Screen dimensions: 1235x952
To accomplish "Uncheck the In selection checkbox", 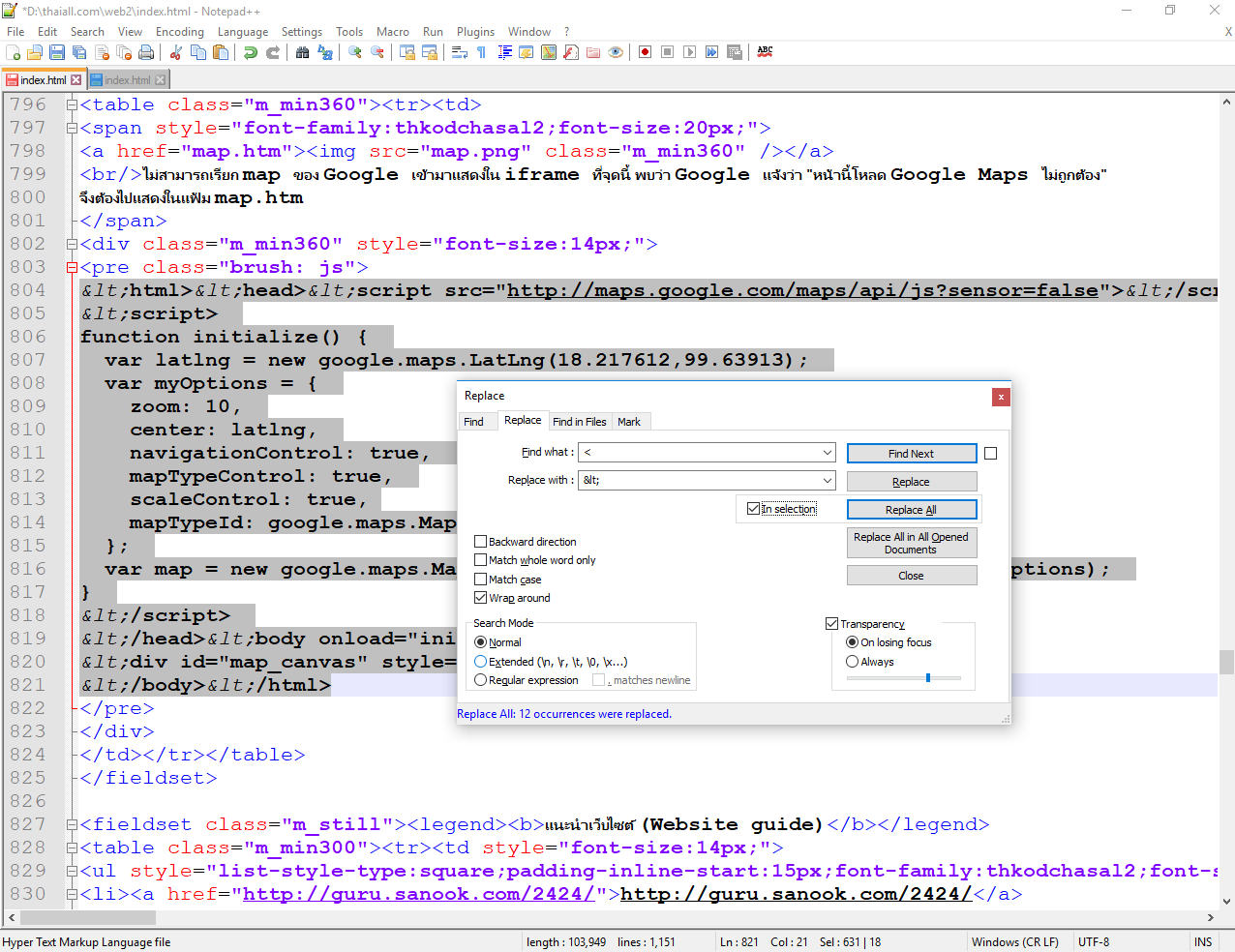I will [x=754, y=509].
